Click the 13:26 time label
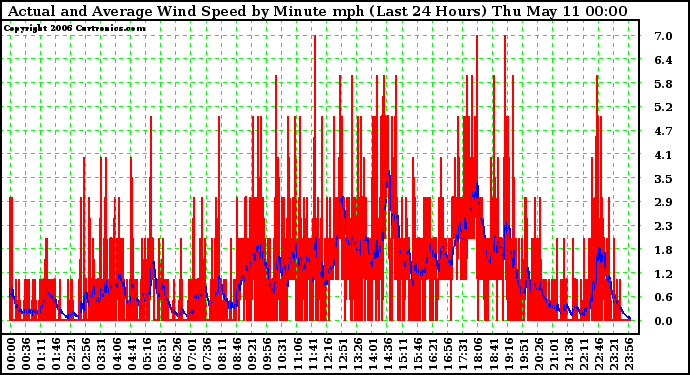Viewport: 690px width, 375px height. (x=357, y=353)
